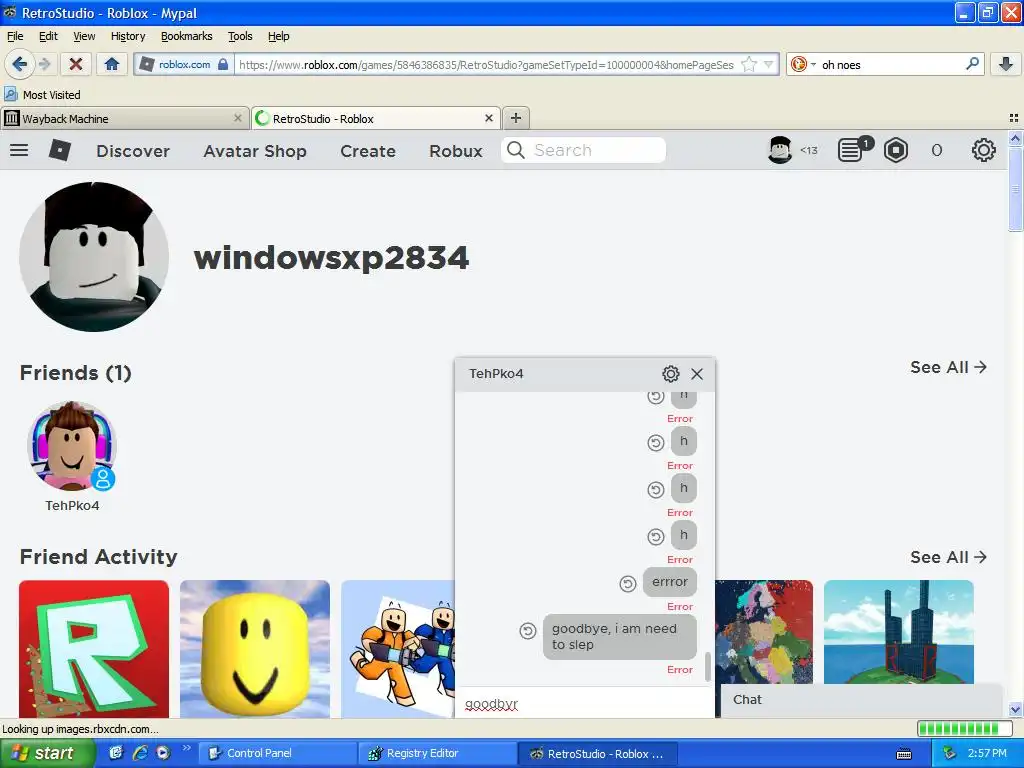The height and width of the screenshot is (768, 1024).
Task: Open the Roblox settings gear
Action: (x=984, y=150)
